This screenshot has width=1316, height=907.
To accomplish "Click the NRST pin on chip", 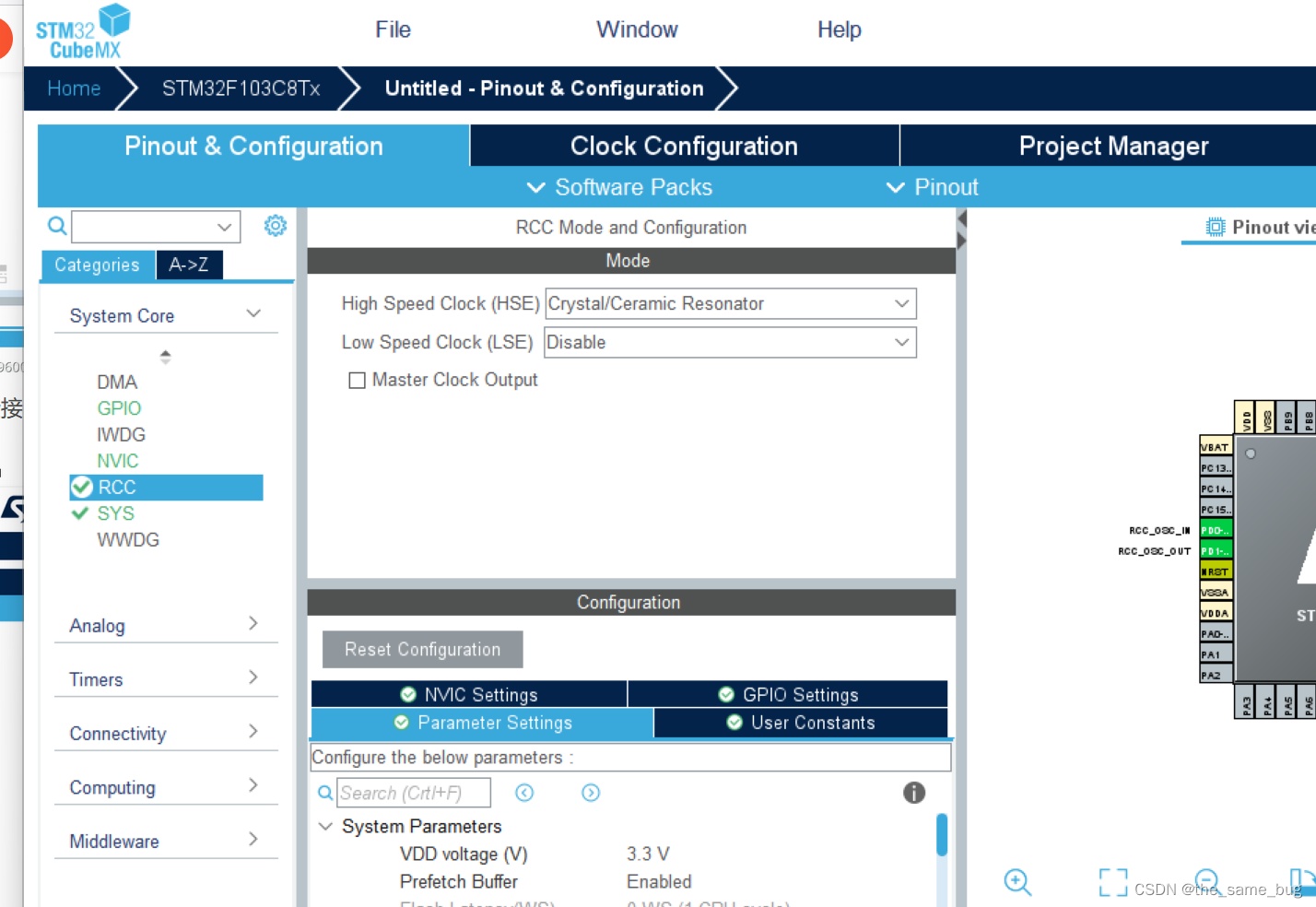I will 1216,571.
